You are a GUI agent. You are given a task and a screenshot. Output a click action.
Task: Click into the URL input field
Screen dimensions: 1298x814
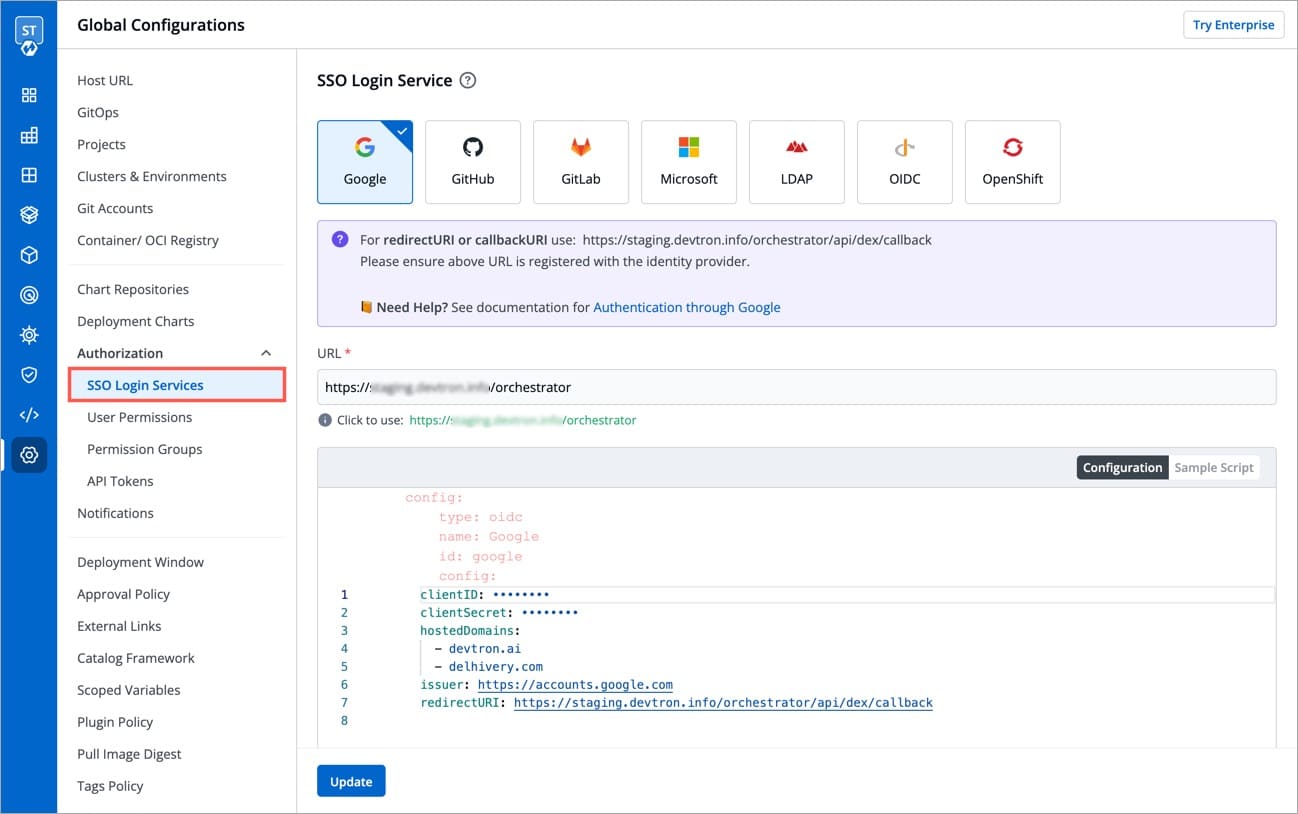[x=796, y=387]
